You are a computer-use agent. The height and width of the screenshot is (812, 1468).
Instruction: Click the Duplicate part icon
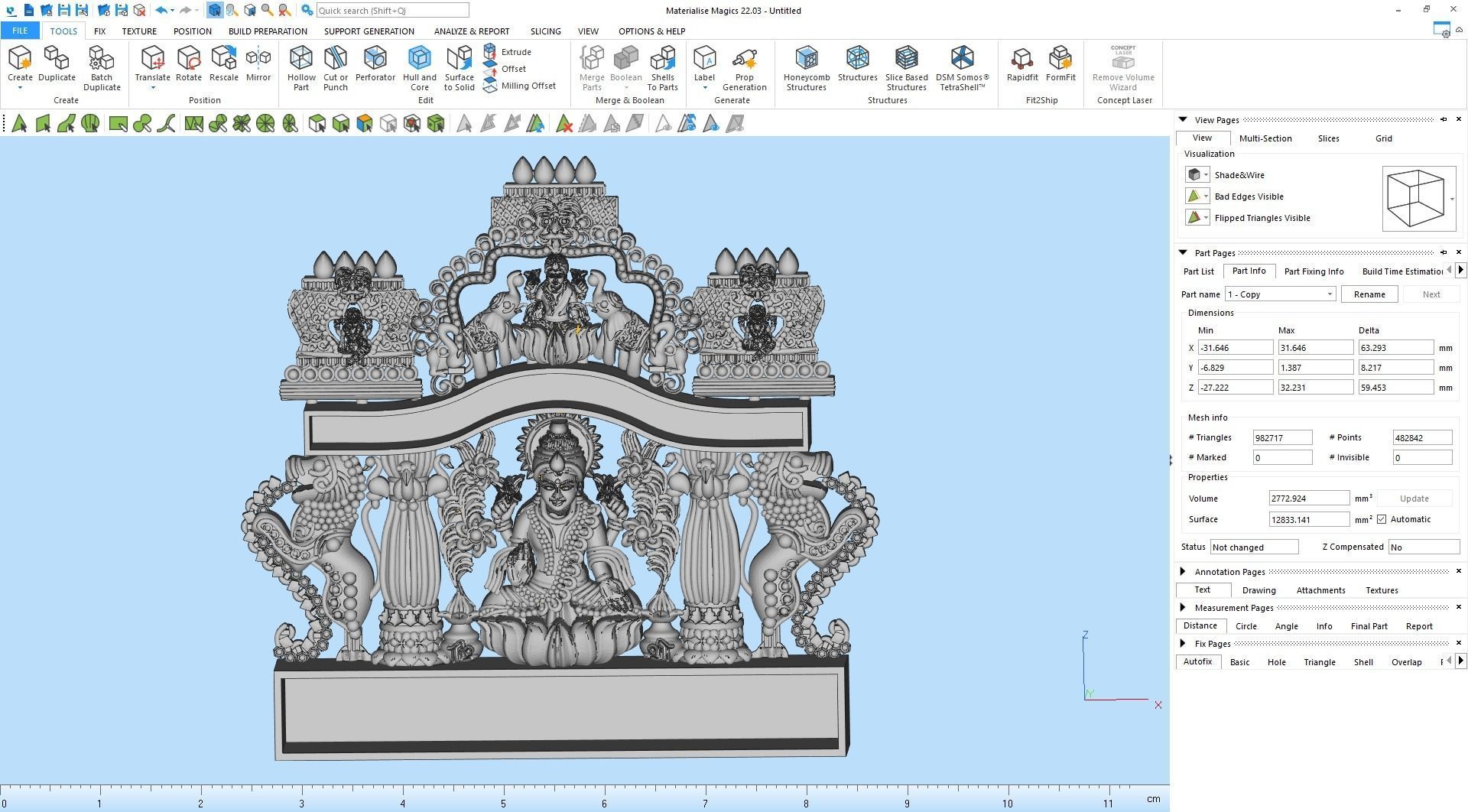click(57, 63)
